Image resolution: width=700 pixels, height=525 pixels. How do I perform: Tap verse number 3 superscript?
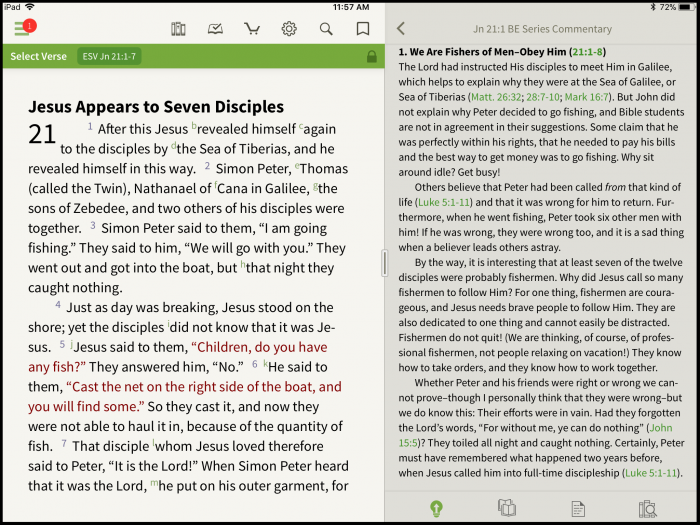click(93, 225)
